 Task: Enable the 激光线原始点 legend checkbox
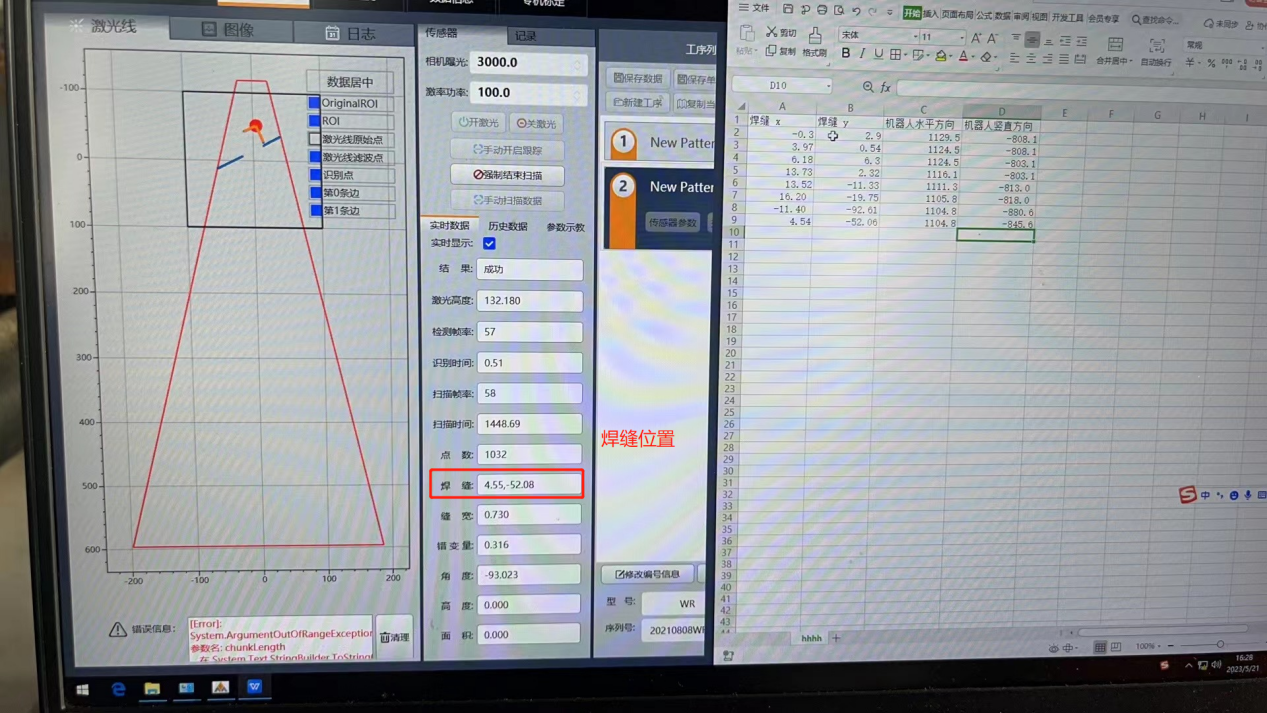315,139
